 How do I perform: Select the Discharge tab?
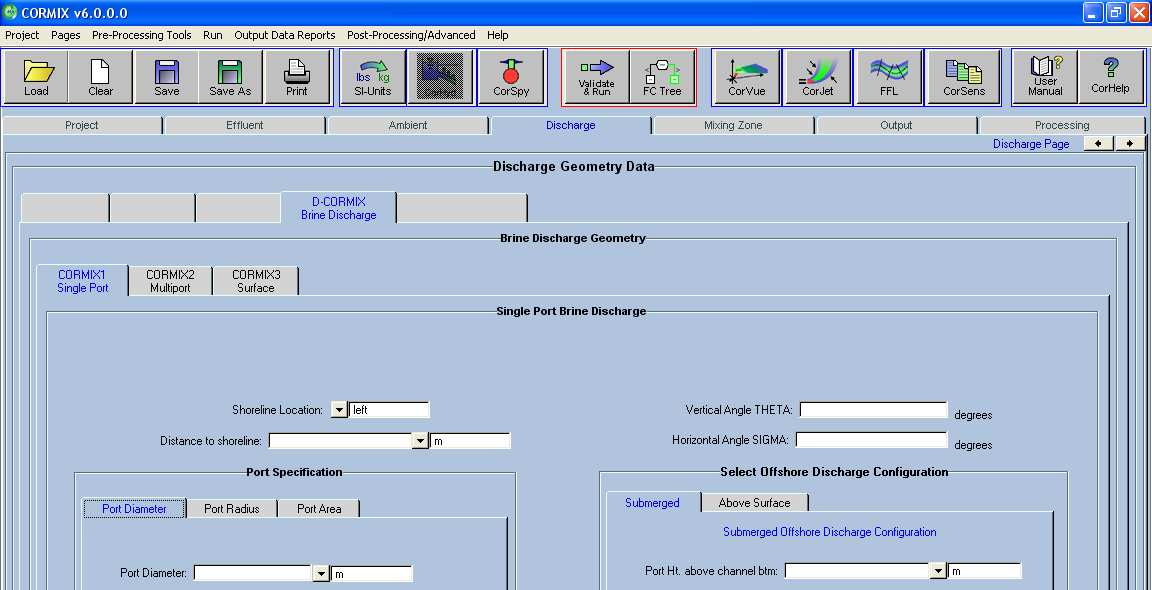point(571,126)
